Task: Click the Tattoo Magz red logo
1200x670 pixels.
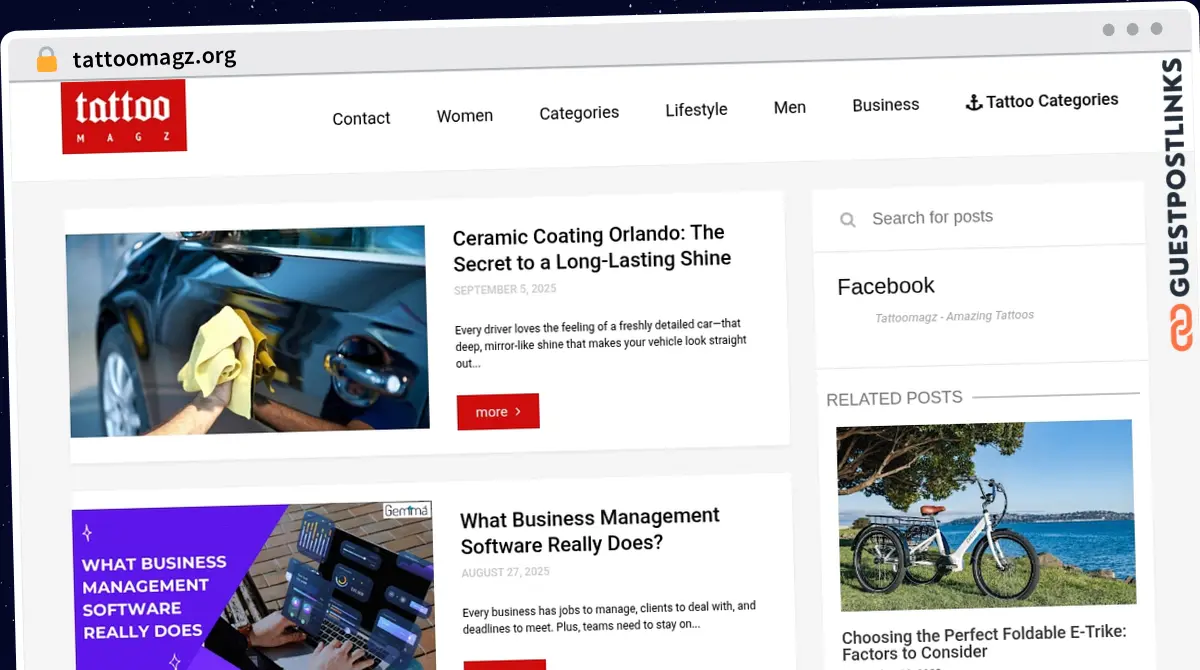Action: tap(124, 116)
